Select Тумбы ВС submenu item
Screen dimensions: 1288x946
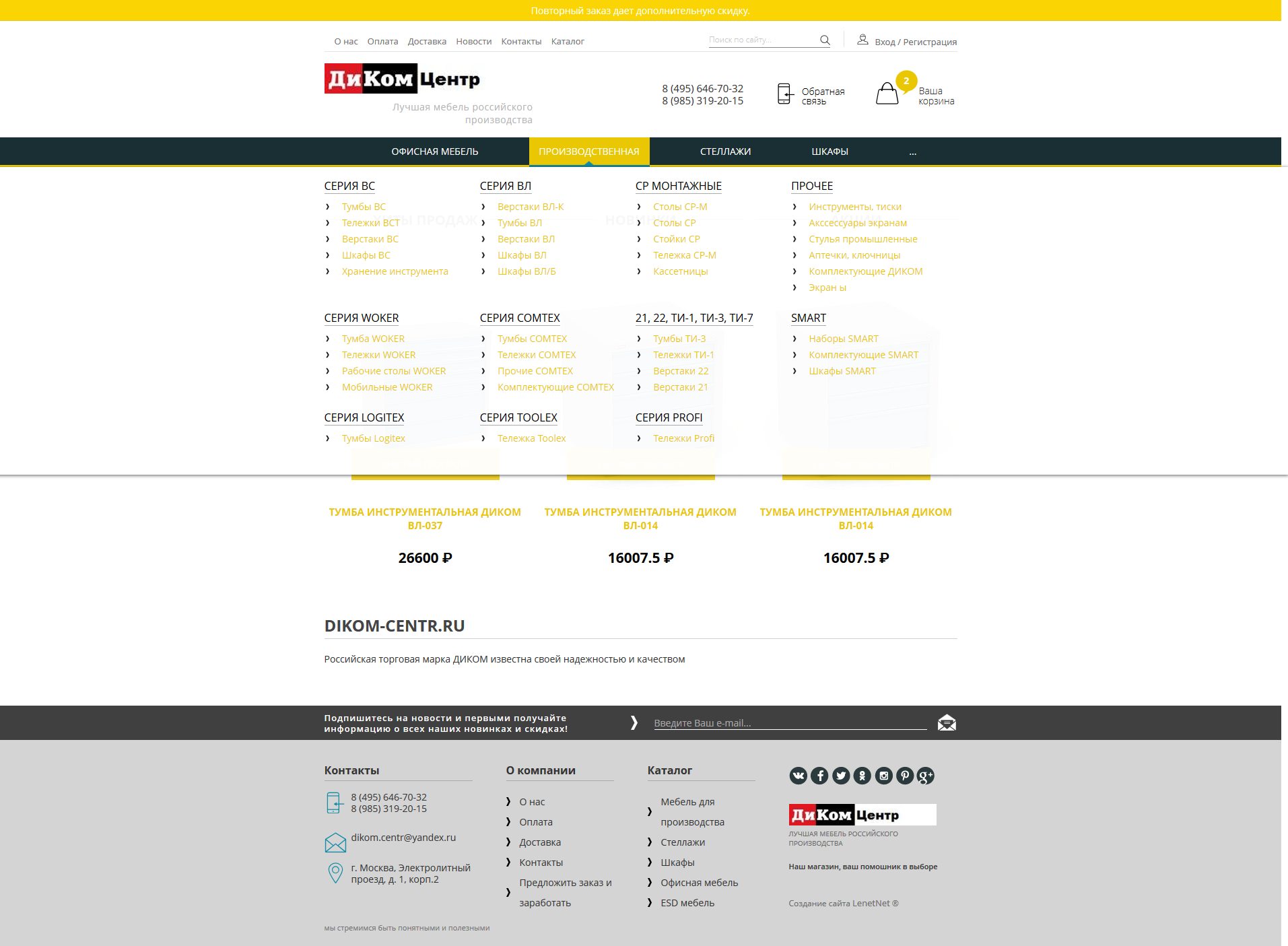(364, 207)
